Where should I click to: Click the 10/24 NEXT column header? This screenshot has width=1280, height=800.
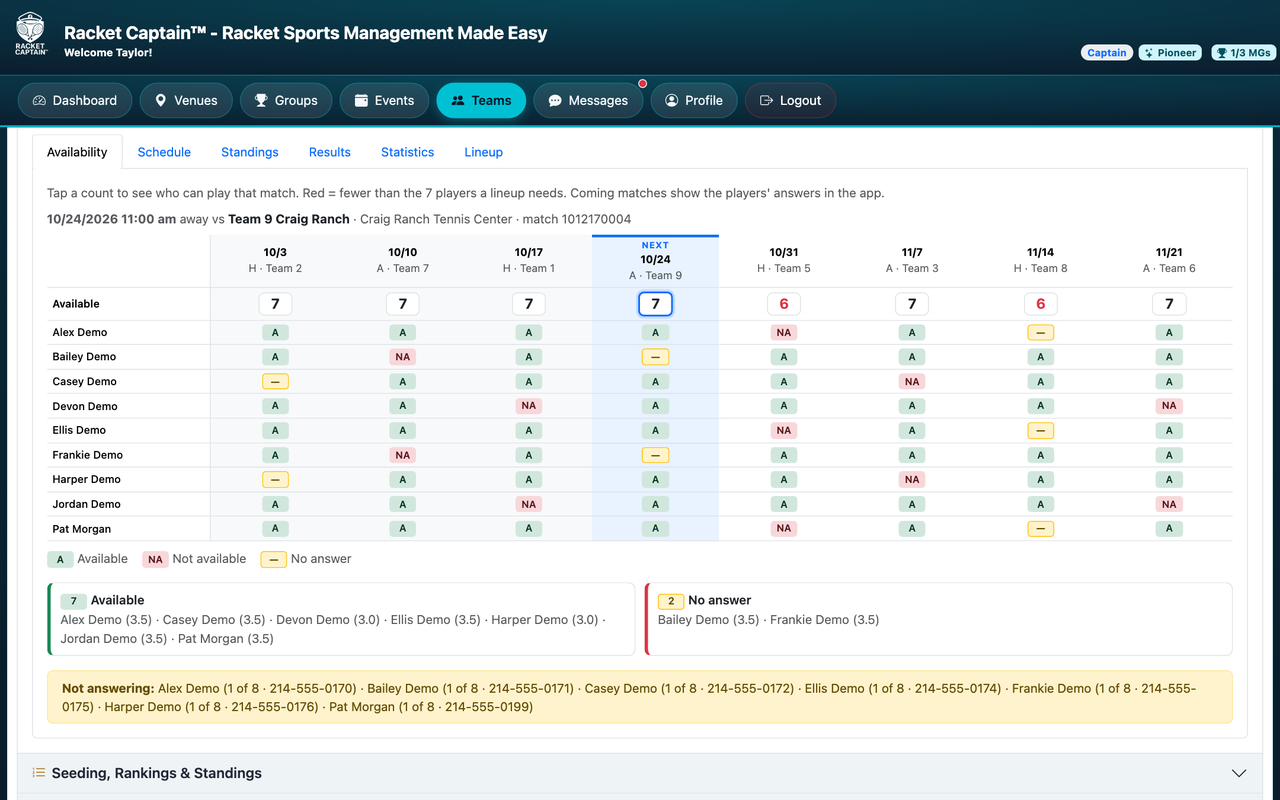click(656, 261)
